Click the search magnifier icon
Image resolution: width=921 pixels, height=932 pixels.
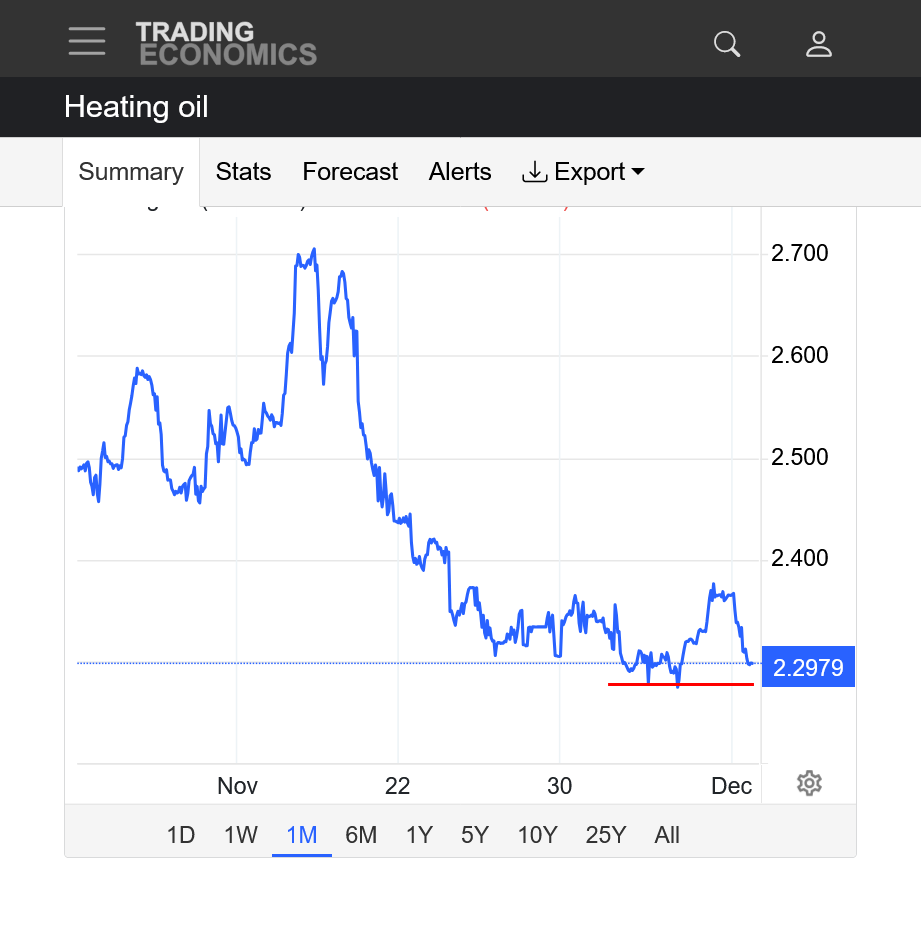coord(727,43)
